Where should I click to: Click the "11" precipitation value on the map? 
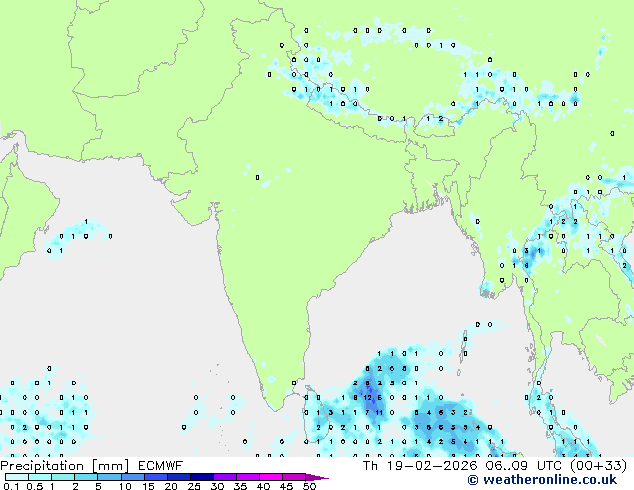coord(379,412)
